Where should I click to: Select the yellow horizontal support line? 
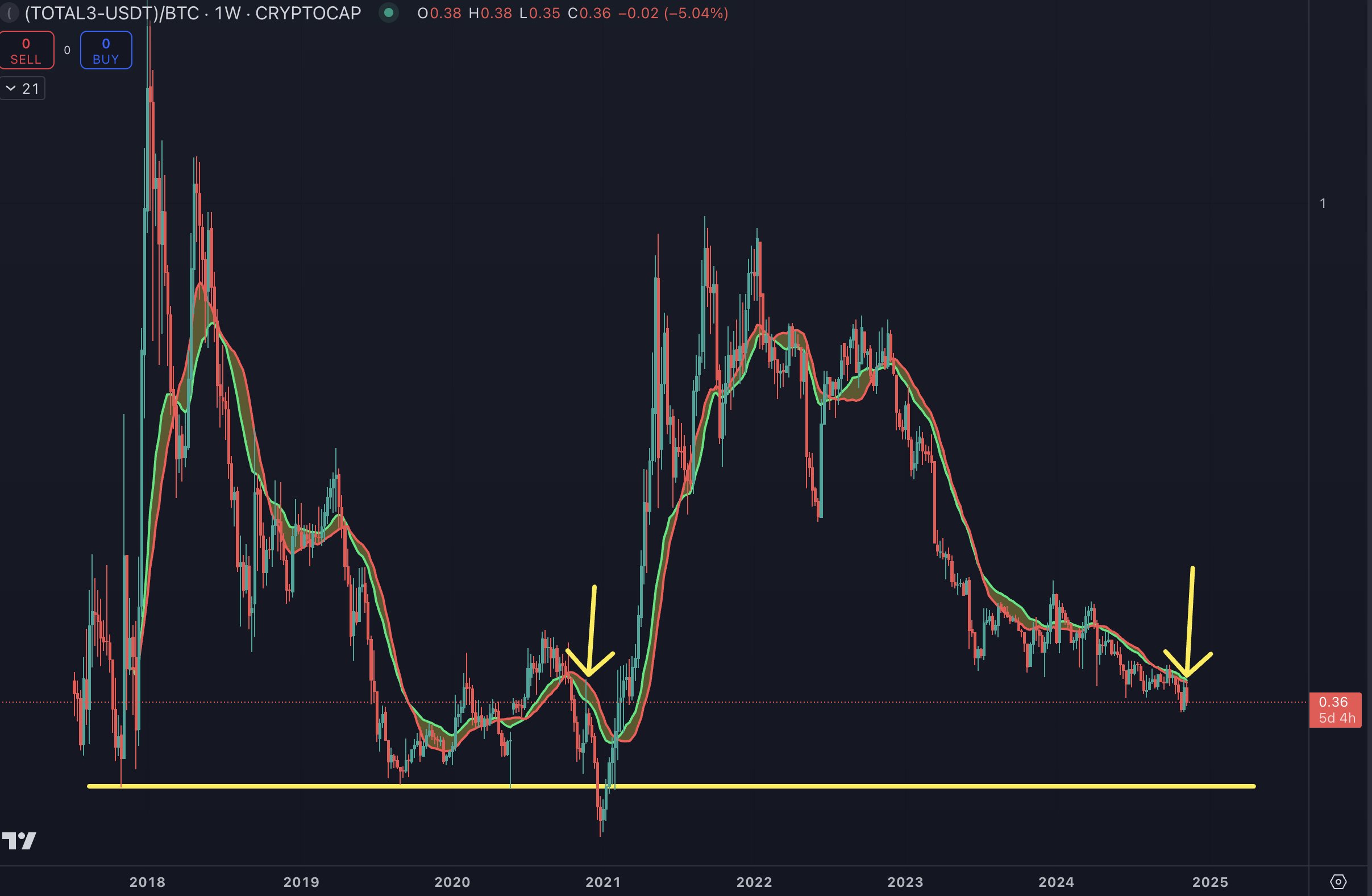[807, 786]
